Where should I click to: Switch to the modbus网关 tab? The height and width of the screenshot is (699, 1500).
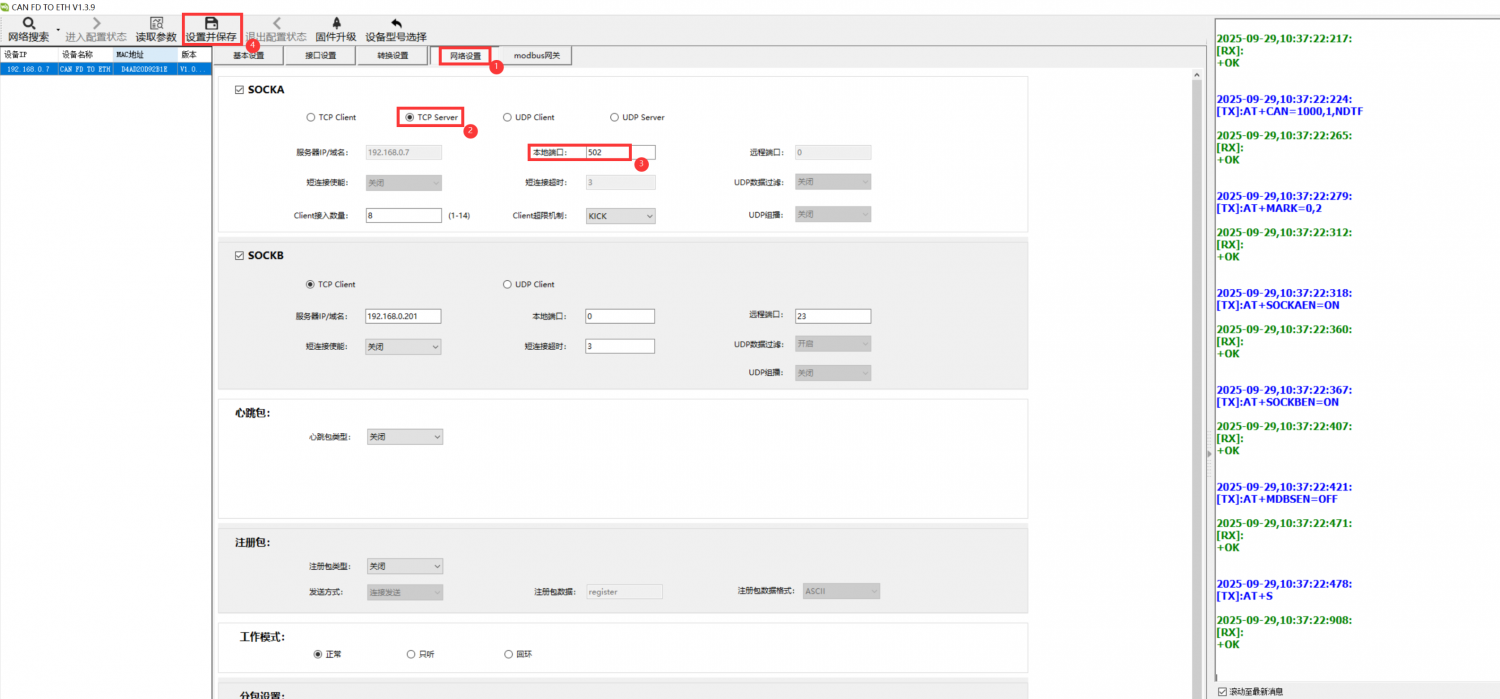536,56
